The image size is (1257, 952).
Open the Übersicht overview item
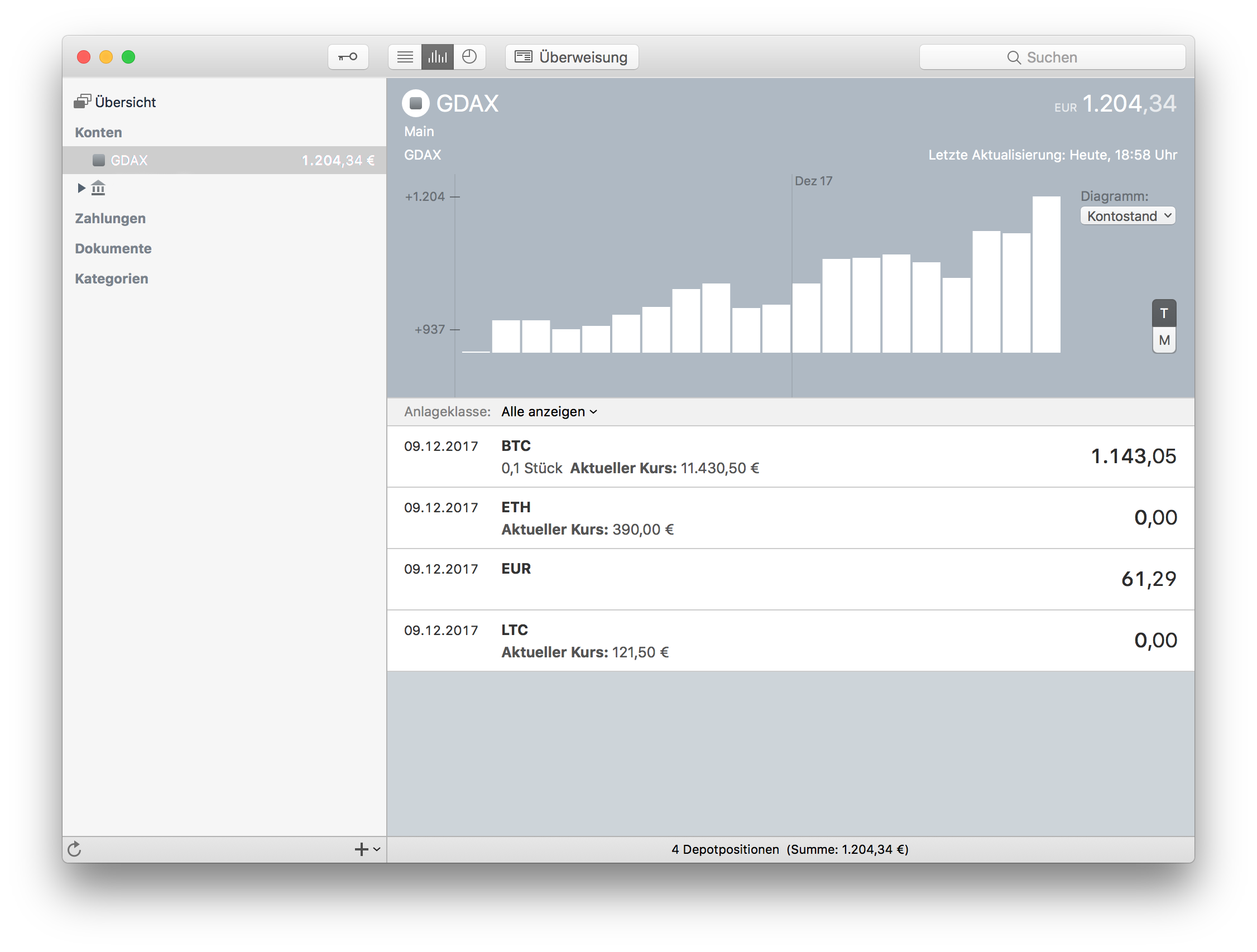125,102
